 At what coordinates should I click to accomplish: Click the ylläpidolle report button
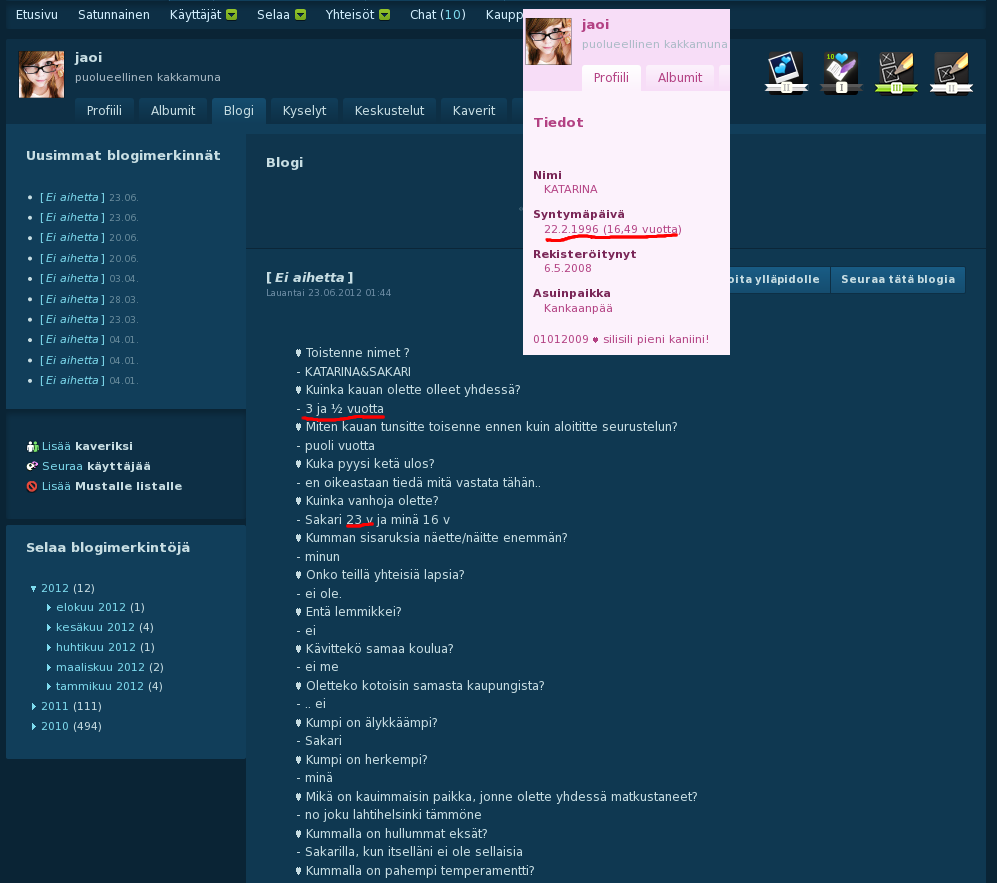780,280
